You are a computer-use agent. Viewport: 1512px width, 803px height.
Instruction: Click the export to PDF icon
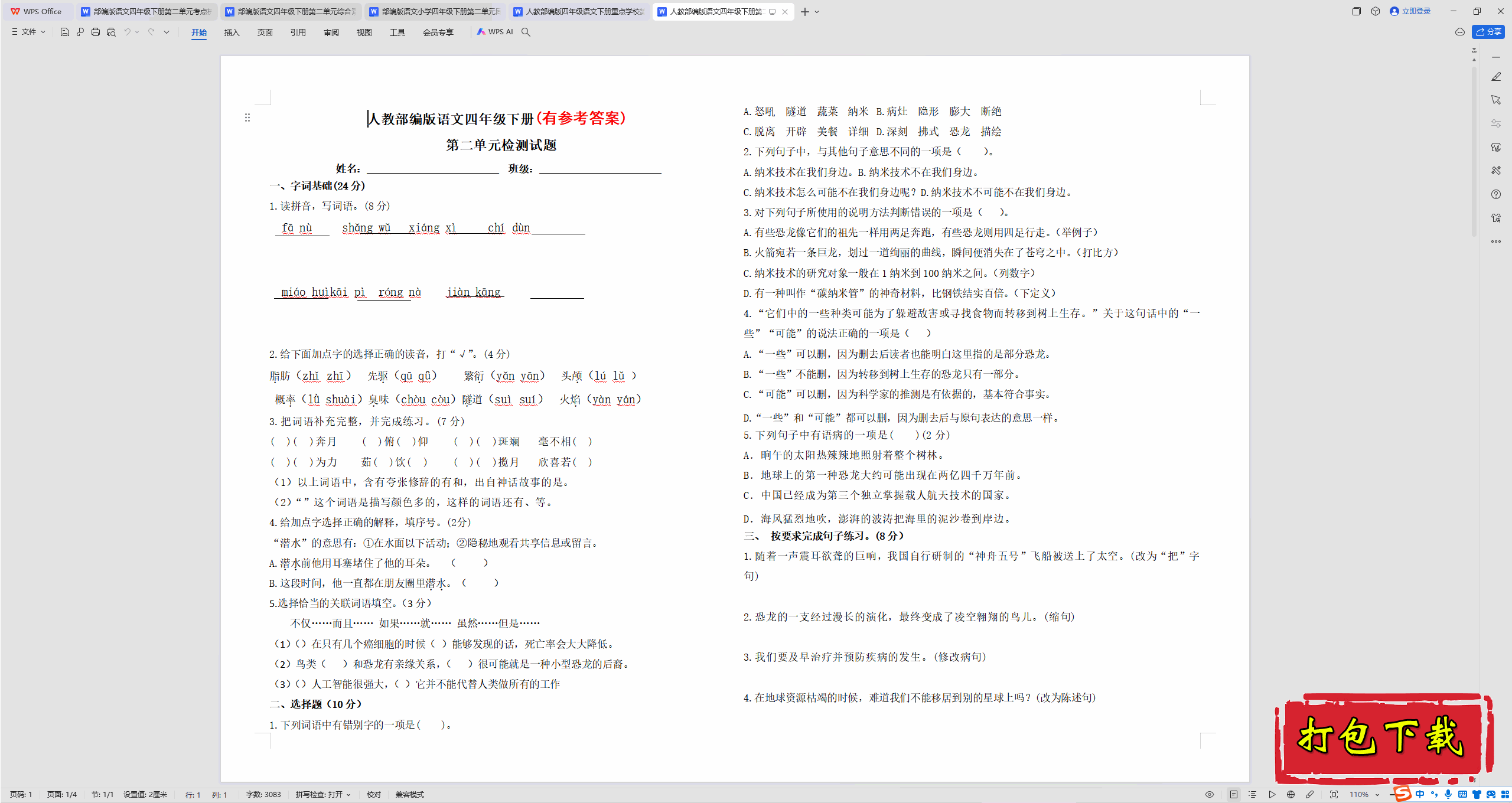(80, 32)
